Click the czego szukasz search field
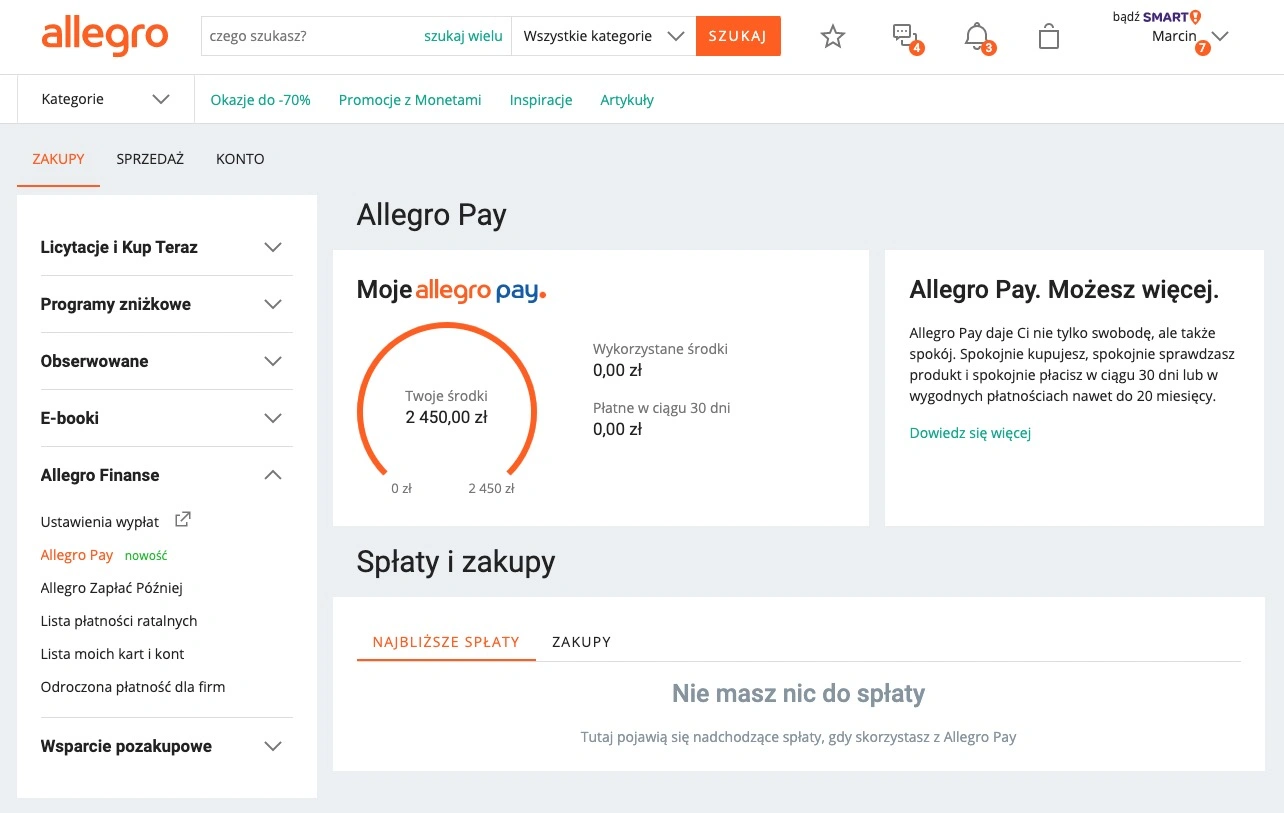The height and width of the screenshot is (813, 1284). [310, 36]
